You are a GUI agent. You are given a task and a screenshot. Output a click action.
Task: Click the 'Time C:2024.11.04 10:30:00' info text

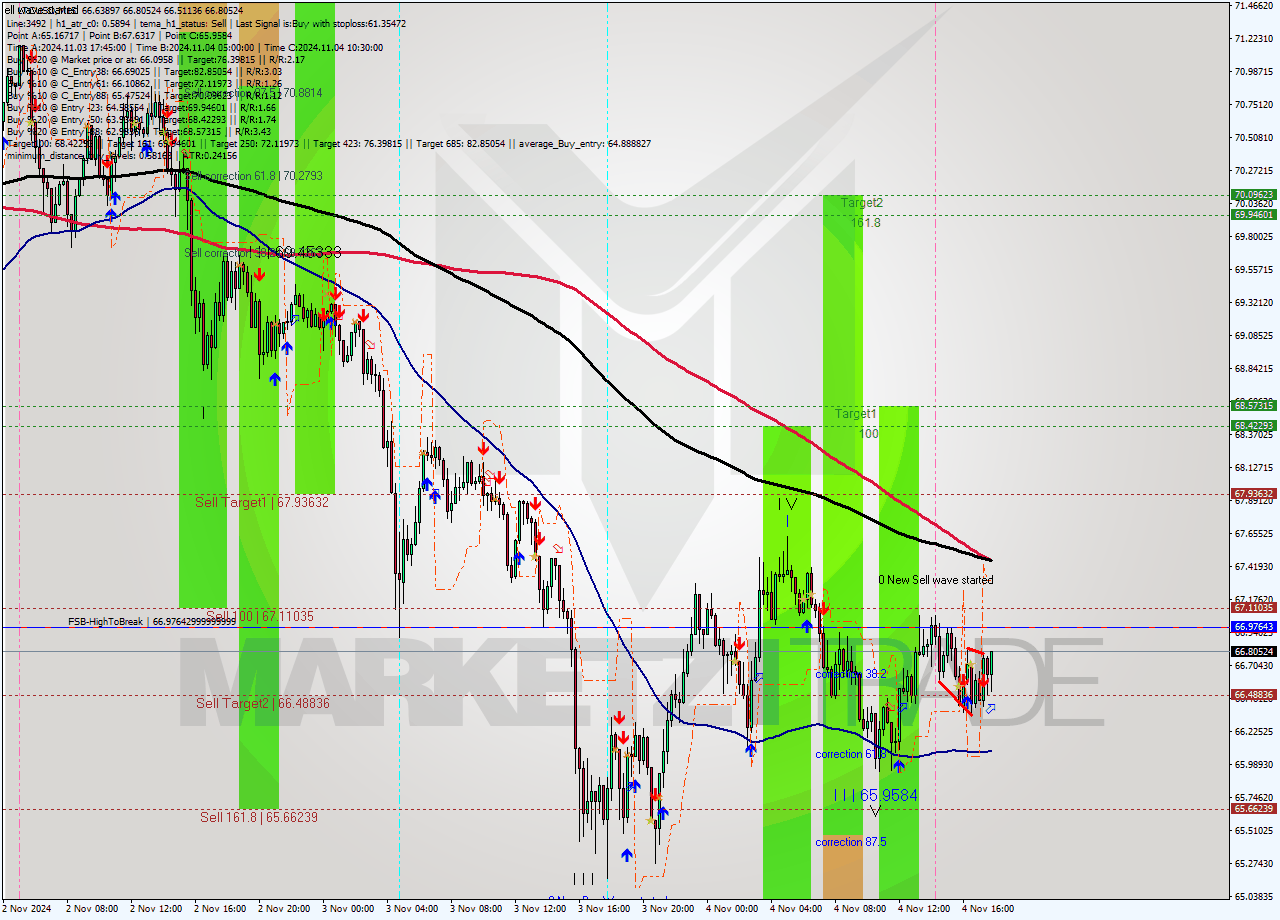click(x=325, y=47)
